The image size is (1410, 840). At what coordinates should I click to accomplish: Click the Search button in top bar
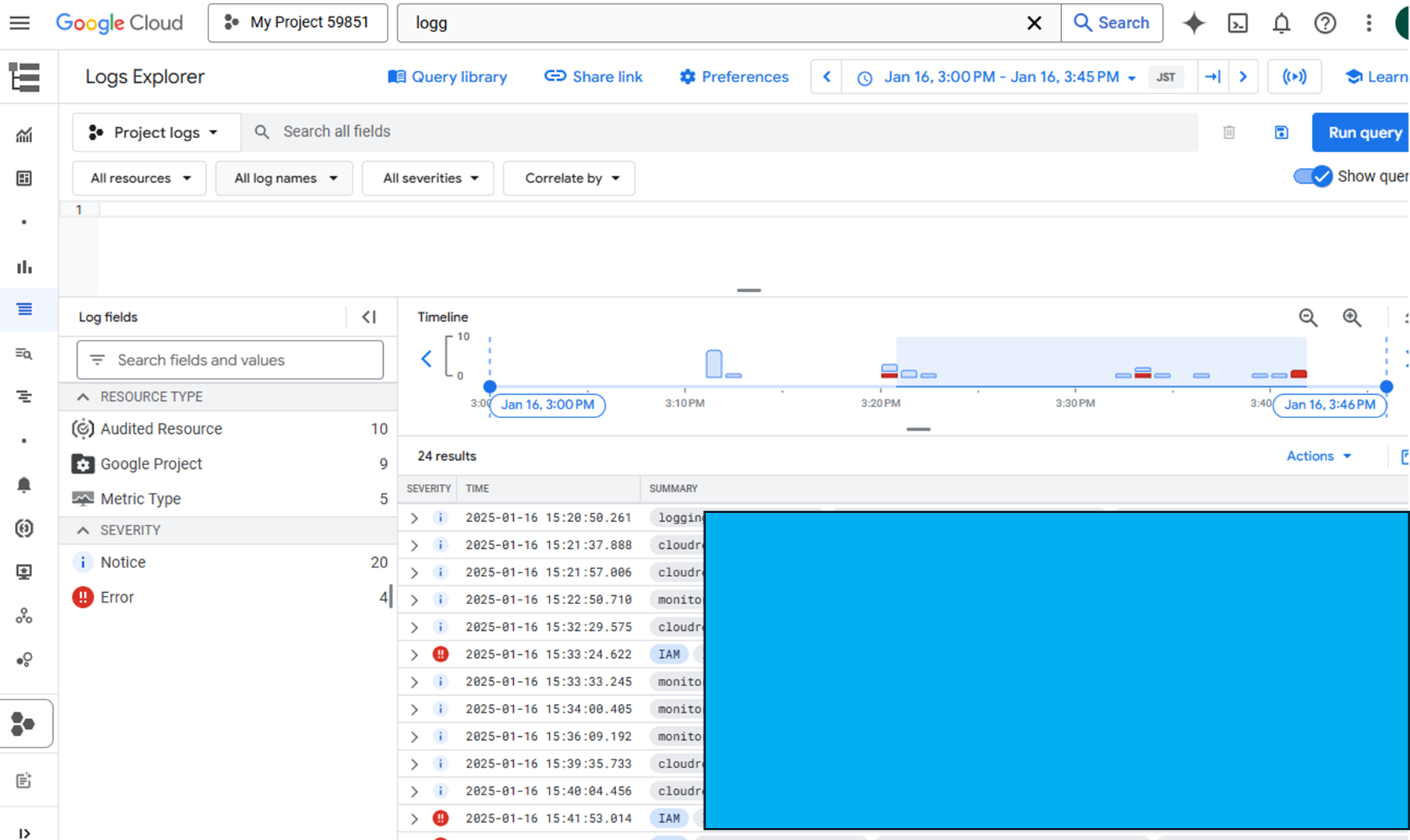click(x=1111, y=23)
